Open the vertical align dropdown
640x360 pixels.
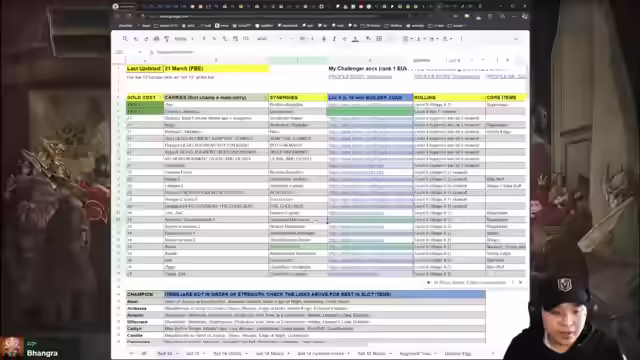pyautogui.click(x=420, y=39)
